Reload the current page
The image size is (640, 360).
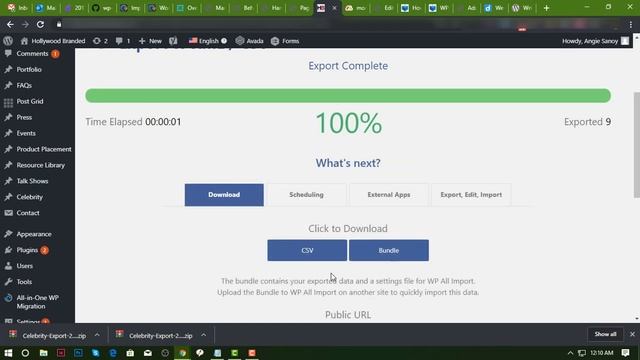[x=40, y=24]
